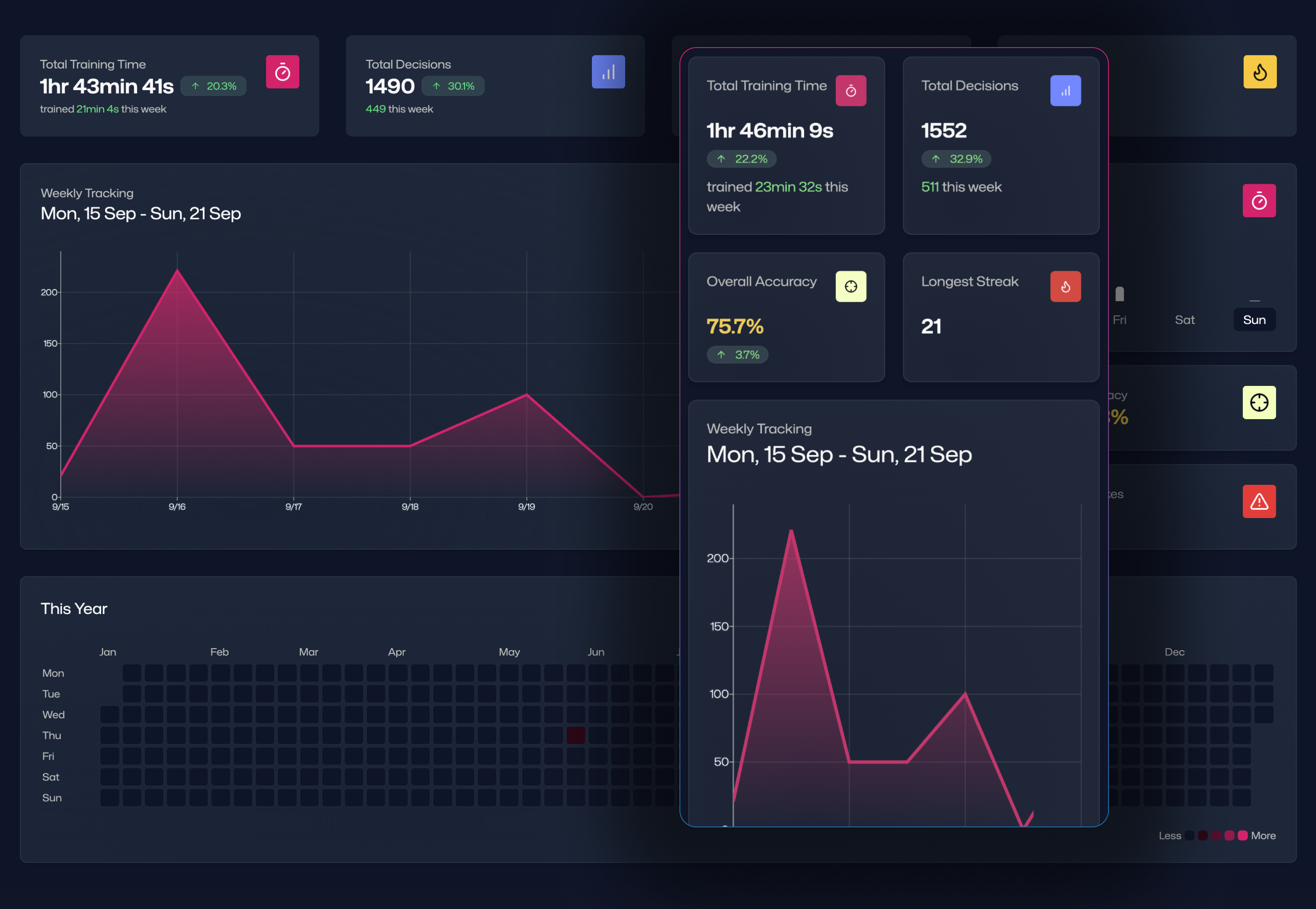Image resolution: width=1316 pixels, height=909 pixels.
Task: Click the red warning triangle icon on right
Action: pyautogui.click(x=1259, y=501)
